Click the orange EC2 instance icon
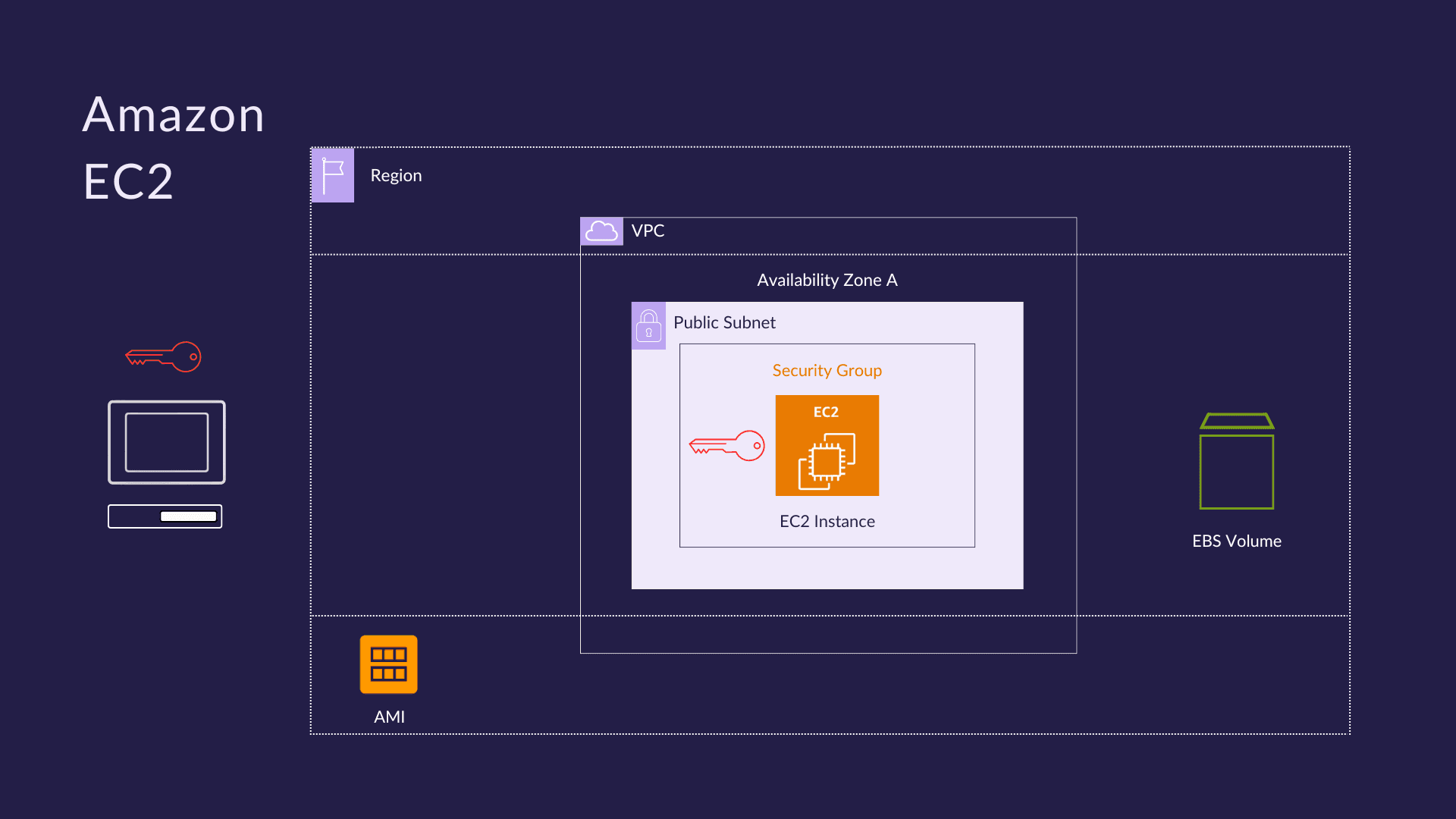1456x819 pixels. point(827,445)
